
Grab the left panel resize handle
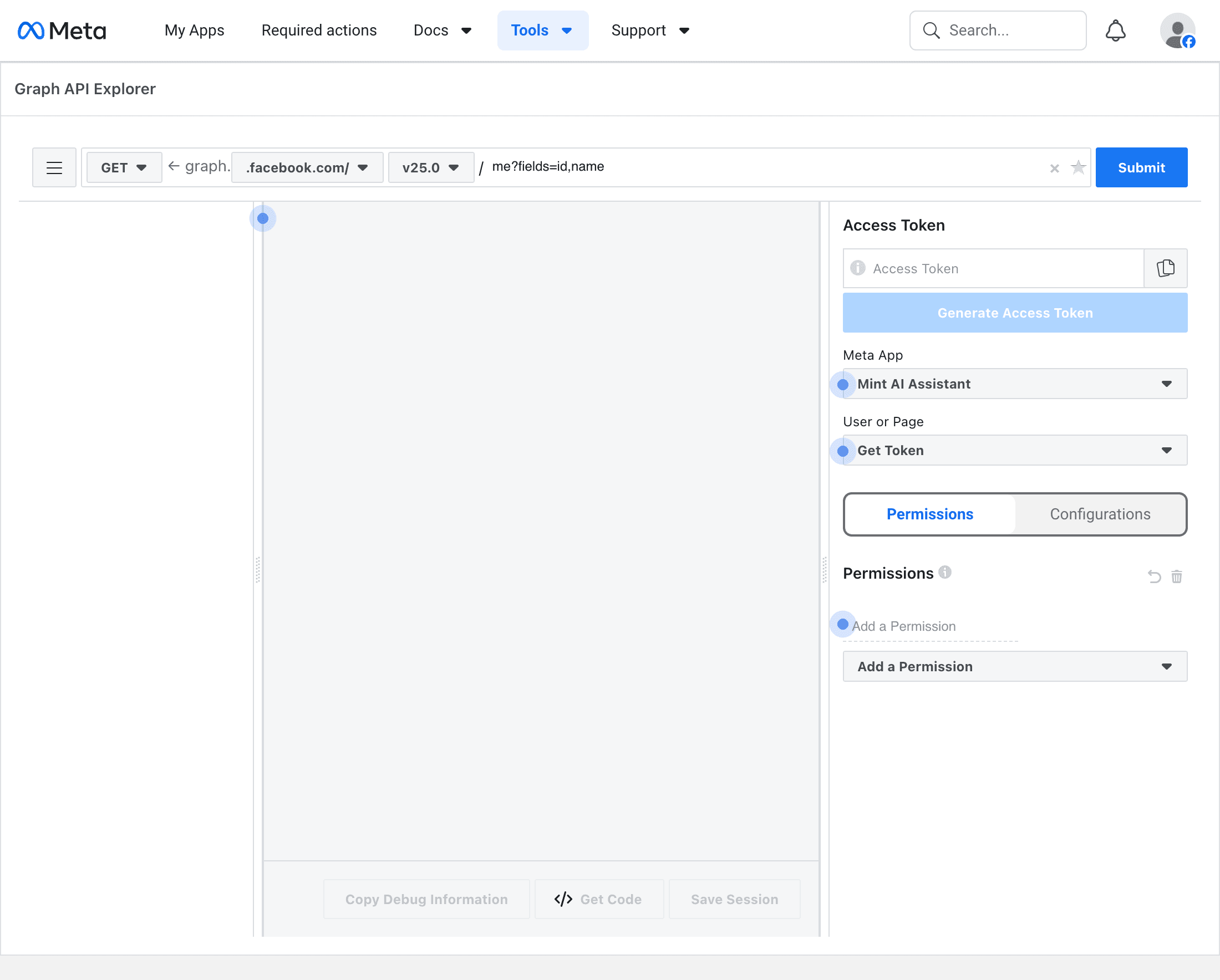257,569
